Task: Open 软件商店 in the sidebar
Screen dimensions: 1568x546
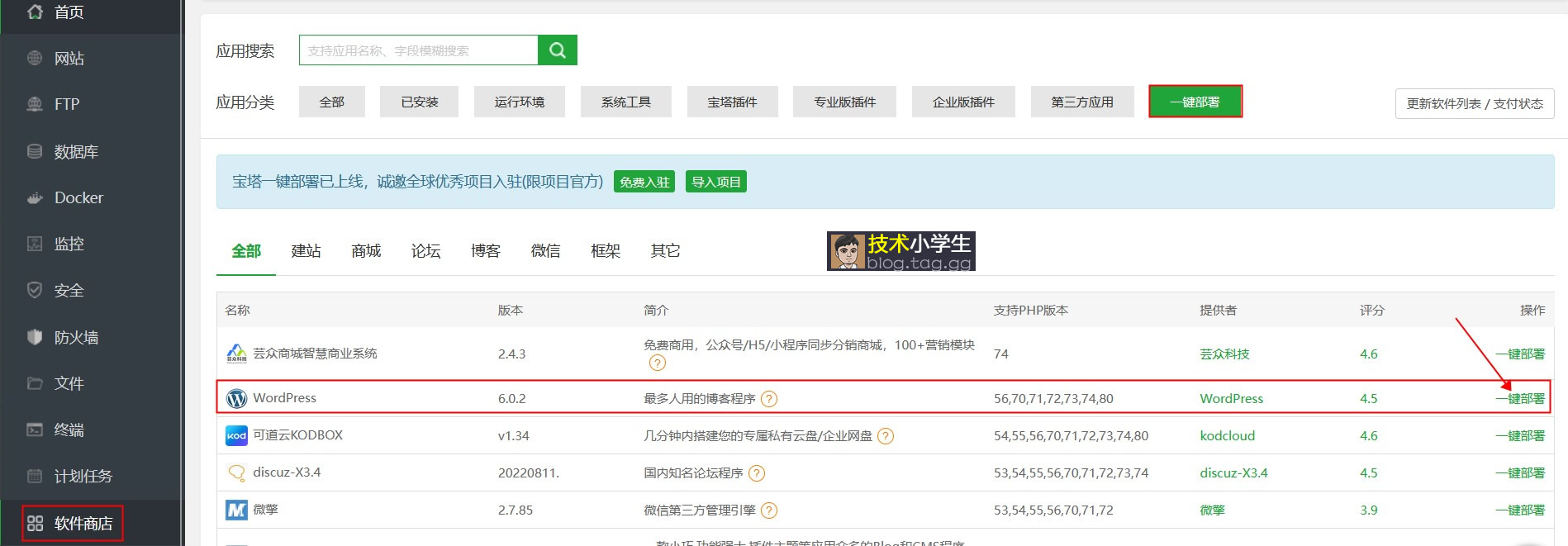Action: coord(83,523)
